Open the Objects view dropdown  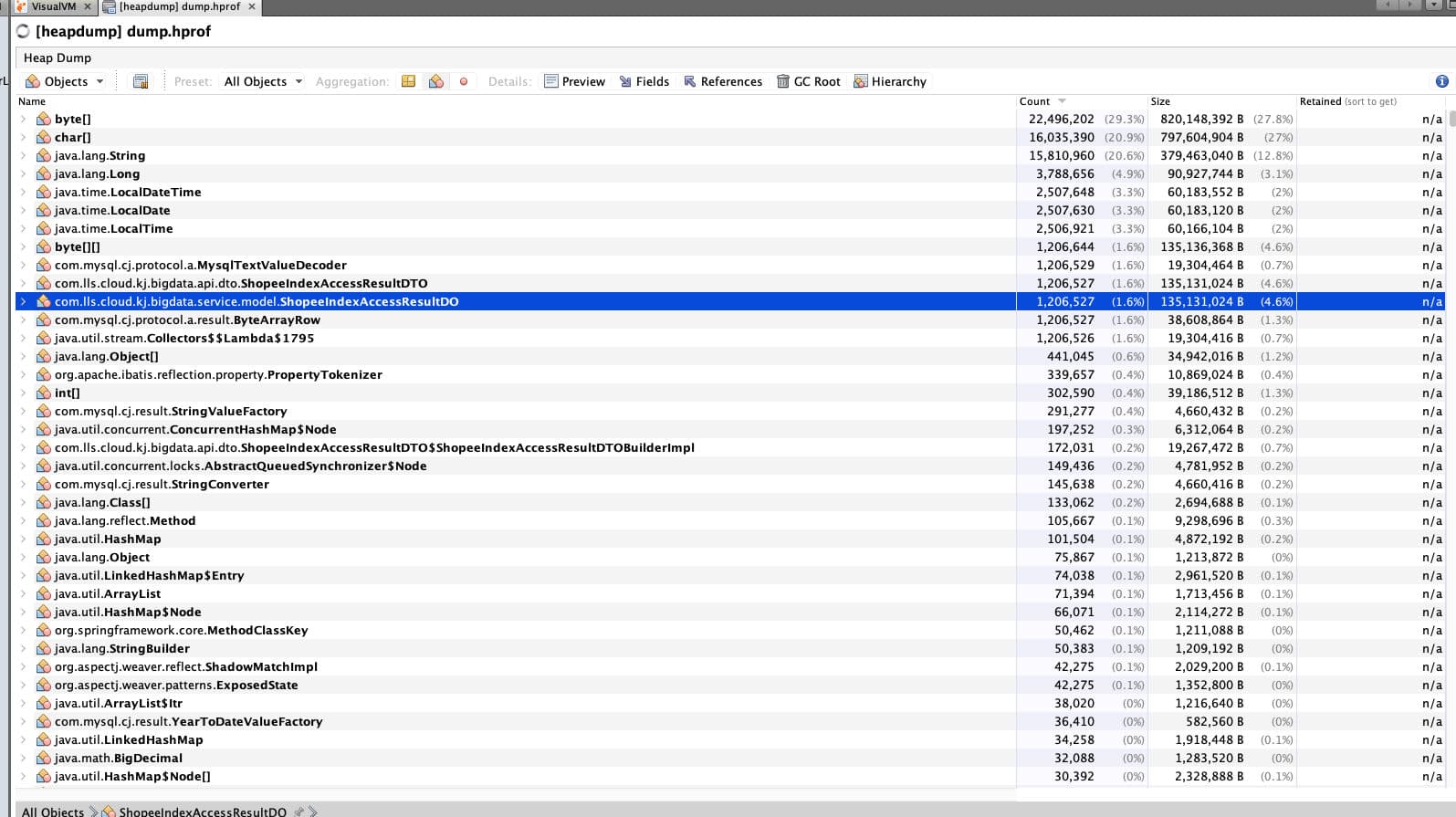[65, 81]
